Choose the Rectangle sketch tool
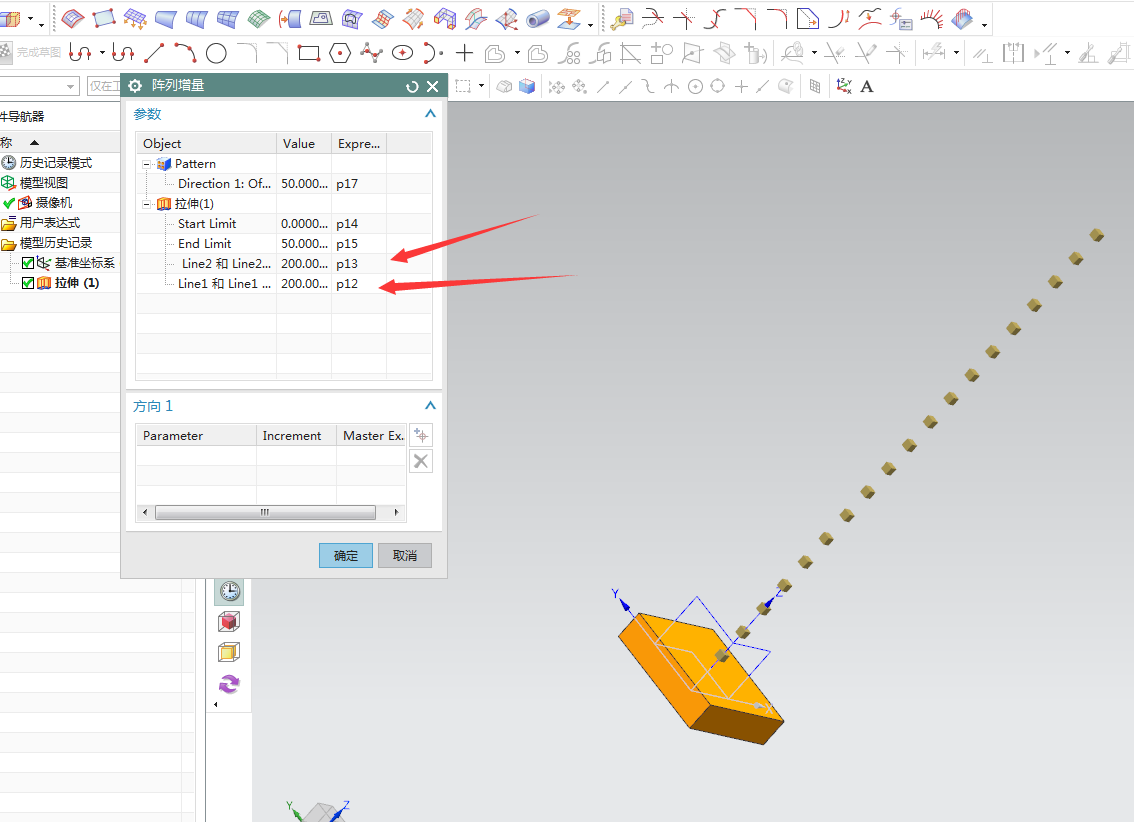Screen dimensions: 1134x822 pyautogui.click(x=308, y=53)
